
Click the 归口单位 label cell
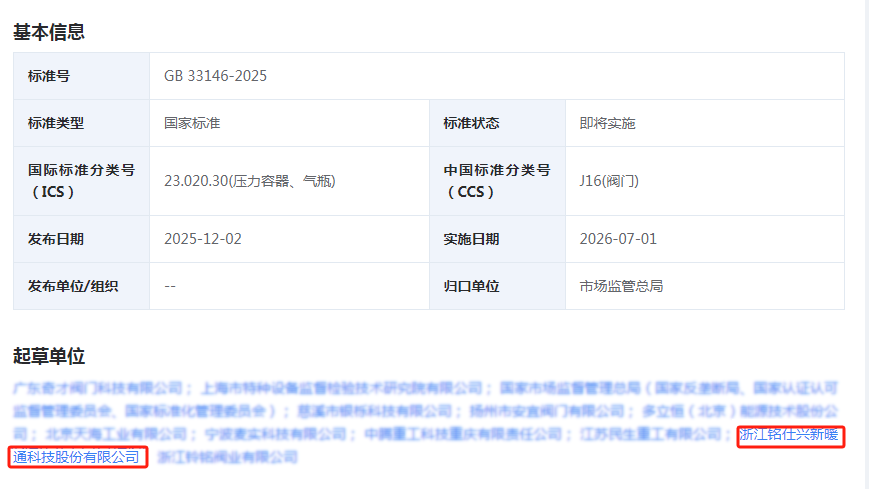pyautogui.click(x=497, y=286)
